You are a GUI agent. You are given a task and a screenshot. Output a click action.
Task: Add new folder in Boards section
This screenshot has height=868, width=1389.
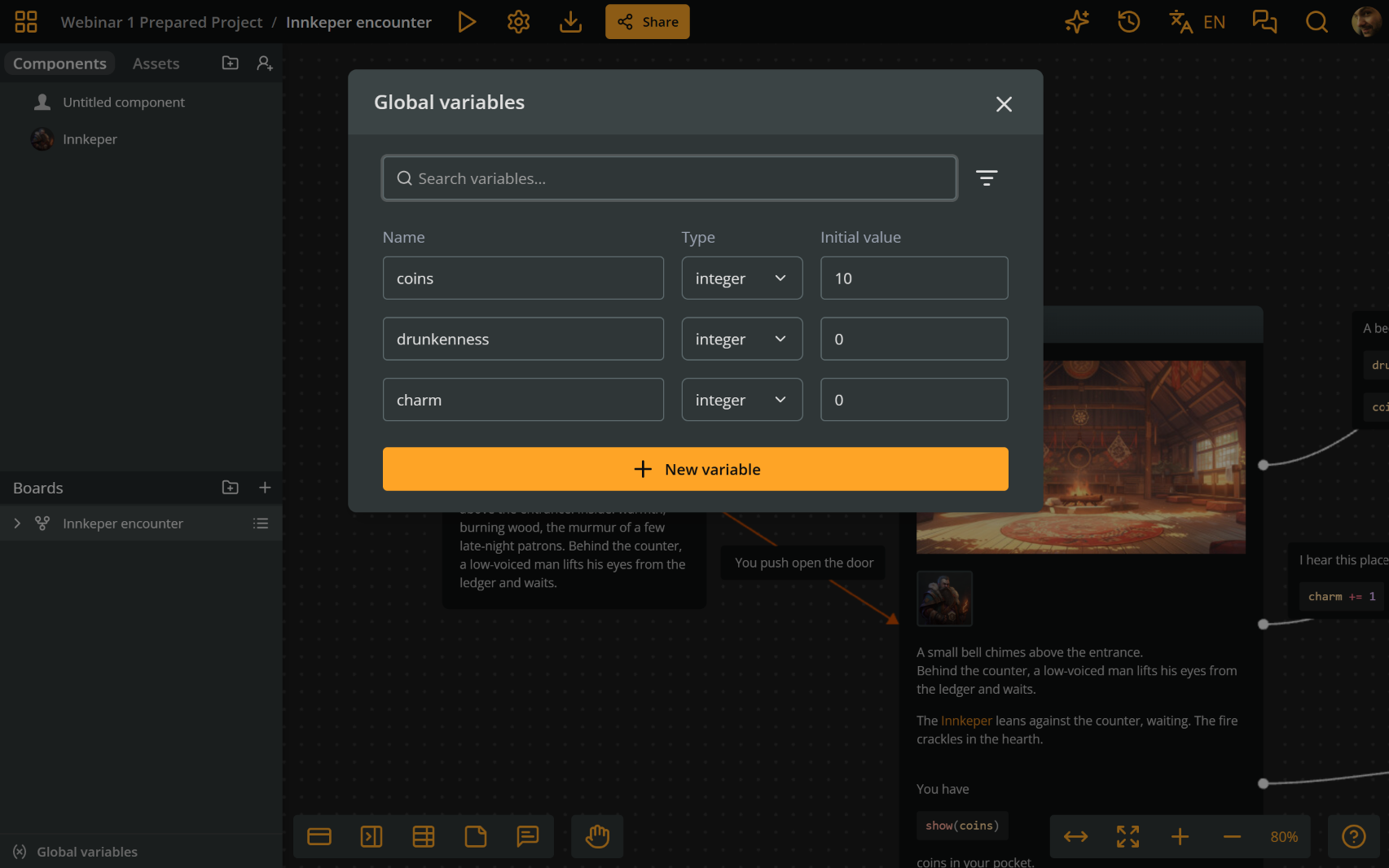pyautogui.click(x=231, y=488)
